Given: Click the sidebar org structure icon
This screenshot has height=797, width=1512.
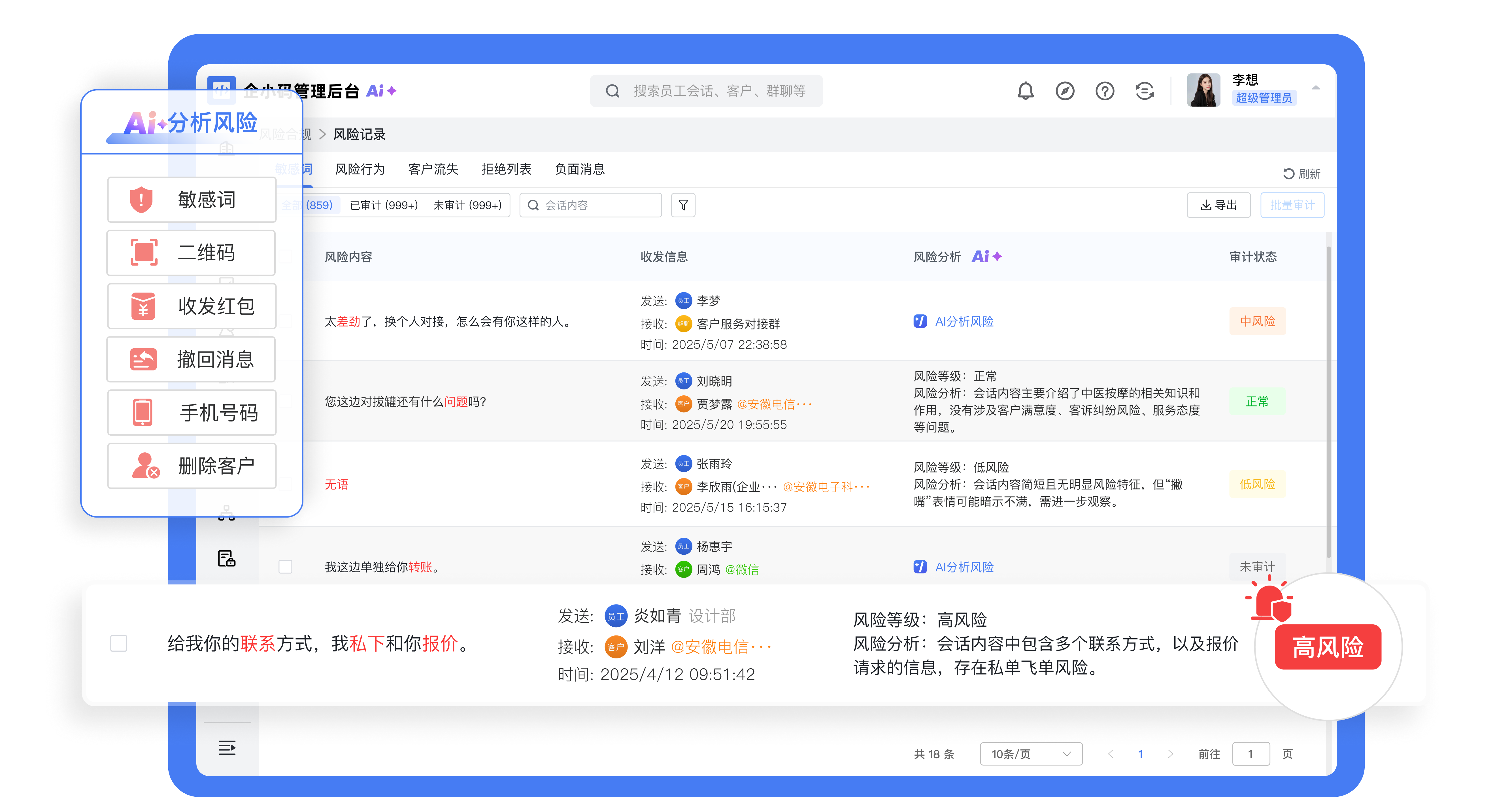Looking at the screenshot, I should tap(227, 513).
